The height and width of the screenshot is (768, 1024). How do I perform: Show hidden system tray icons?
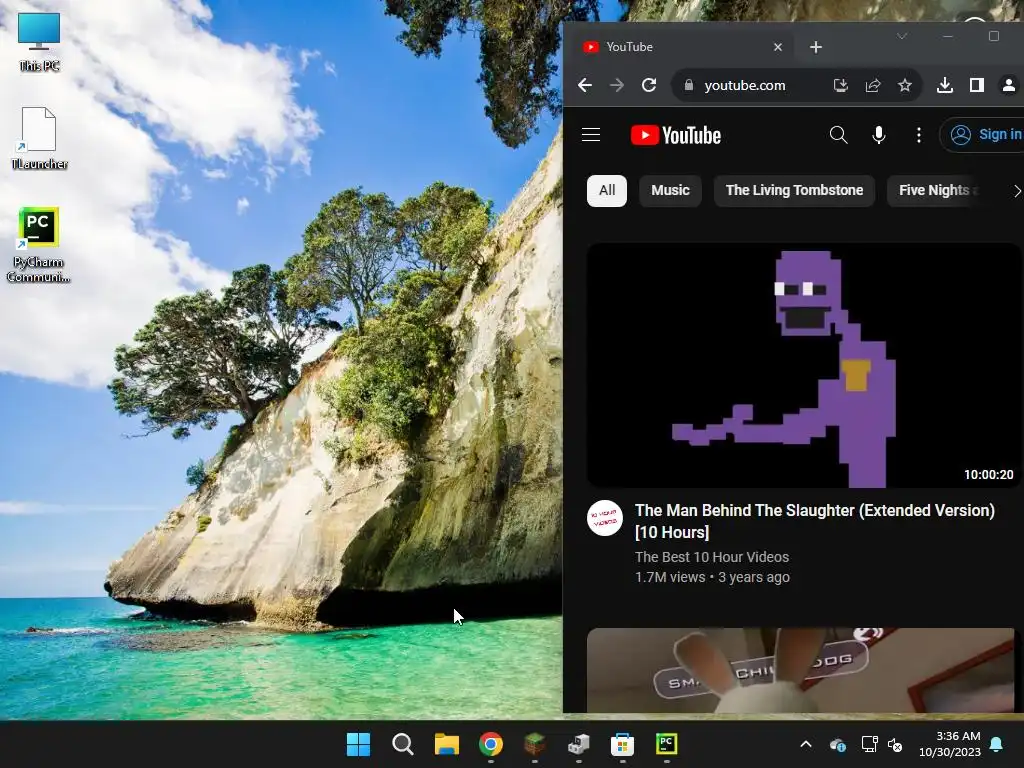tap(806, 744)
